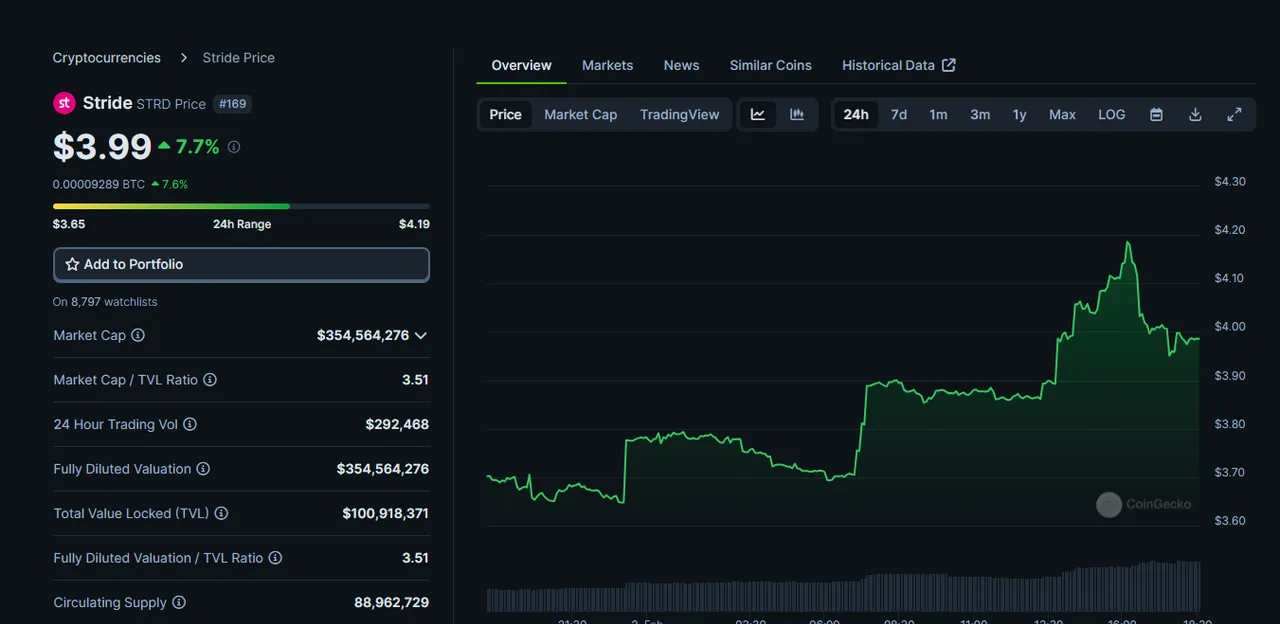Select 24h time range
This screenshot has height=624, width=1280.
click(856, 115)
